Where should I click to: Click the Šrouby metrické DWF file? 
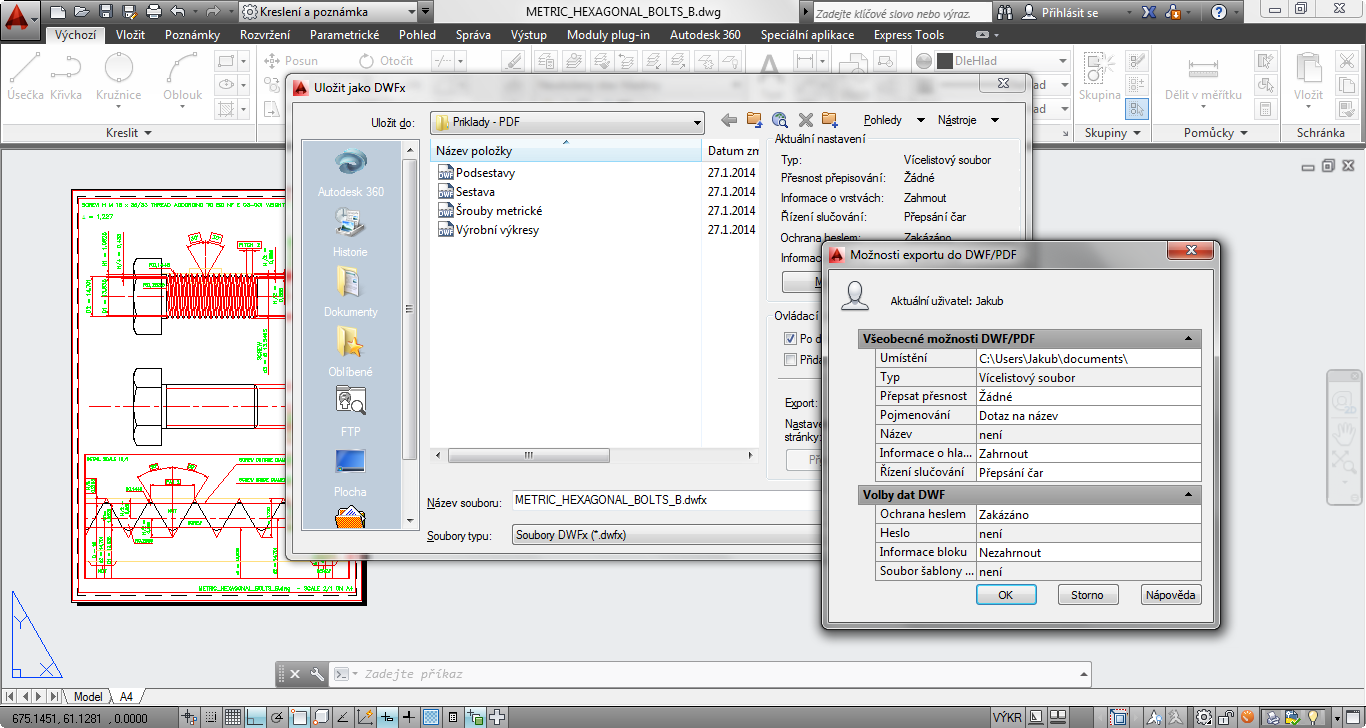point(498,211)
